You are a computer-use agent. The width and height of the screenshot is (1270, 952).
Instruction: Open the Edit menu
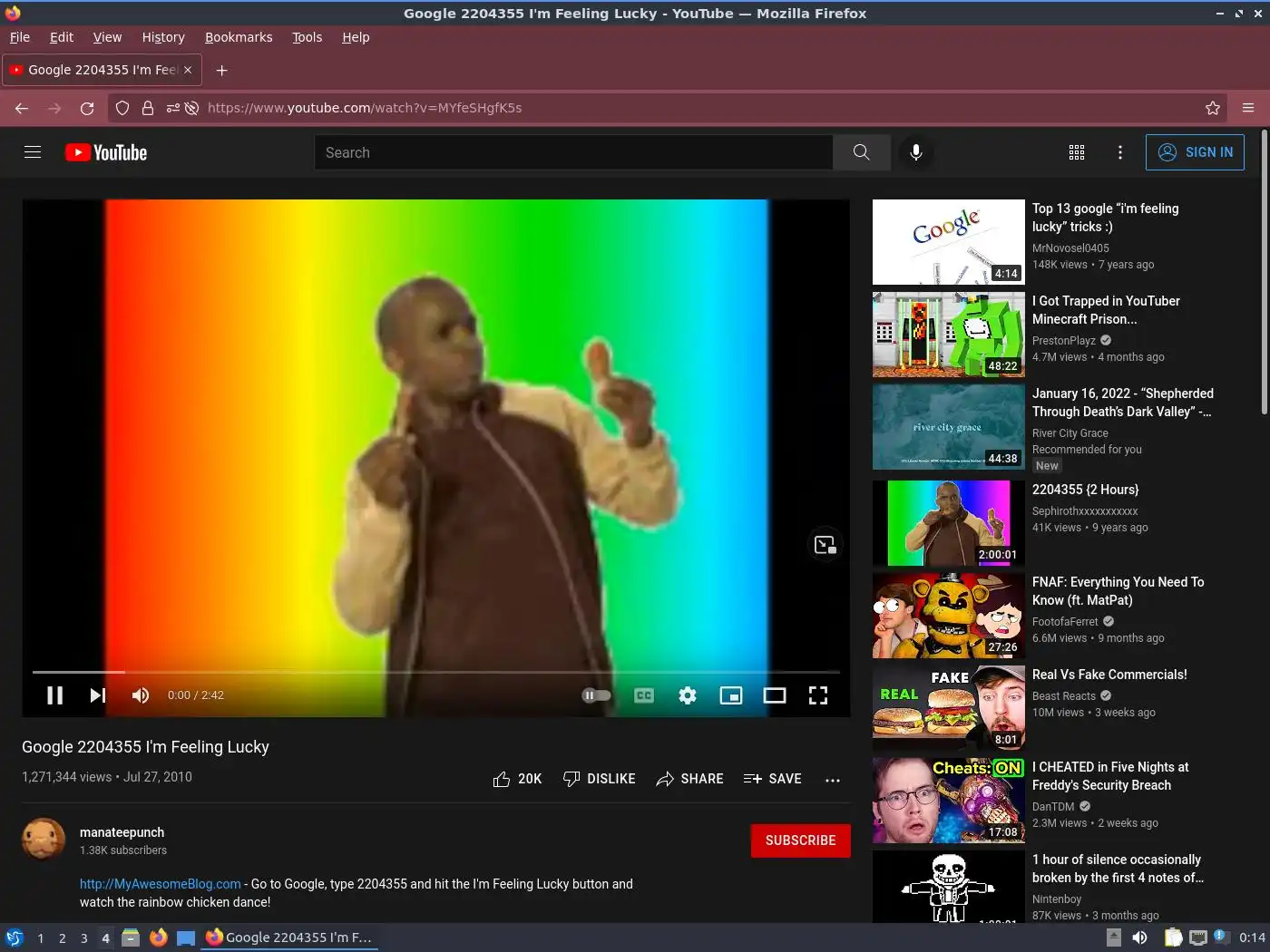[x=62, y=37]
